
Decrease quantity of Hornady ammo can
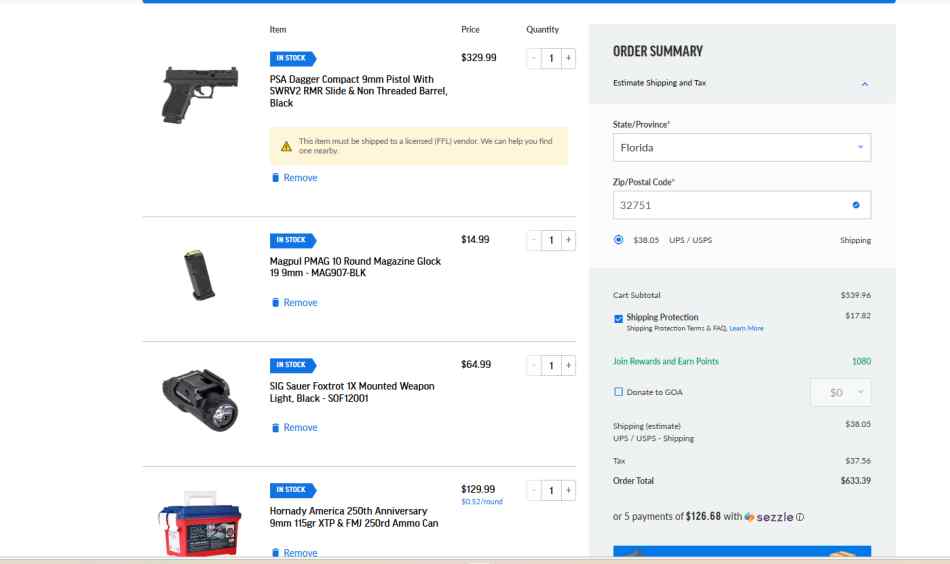(534, 490)
